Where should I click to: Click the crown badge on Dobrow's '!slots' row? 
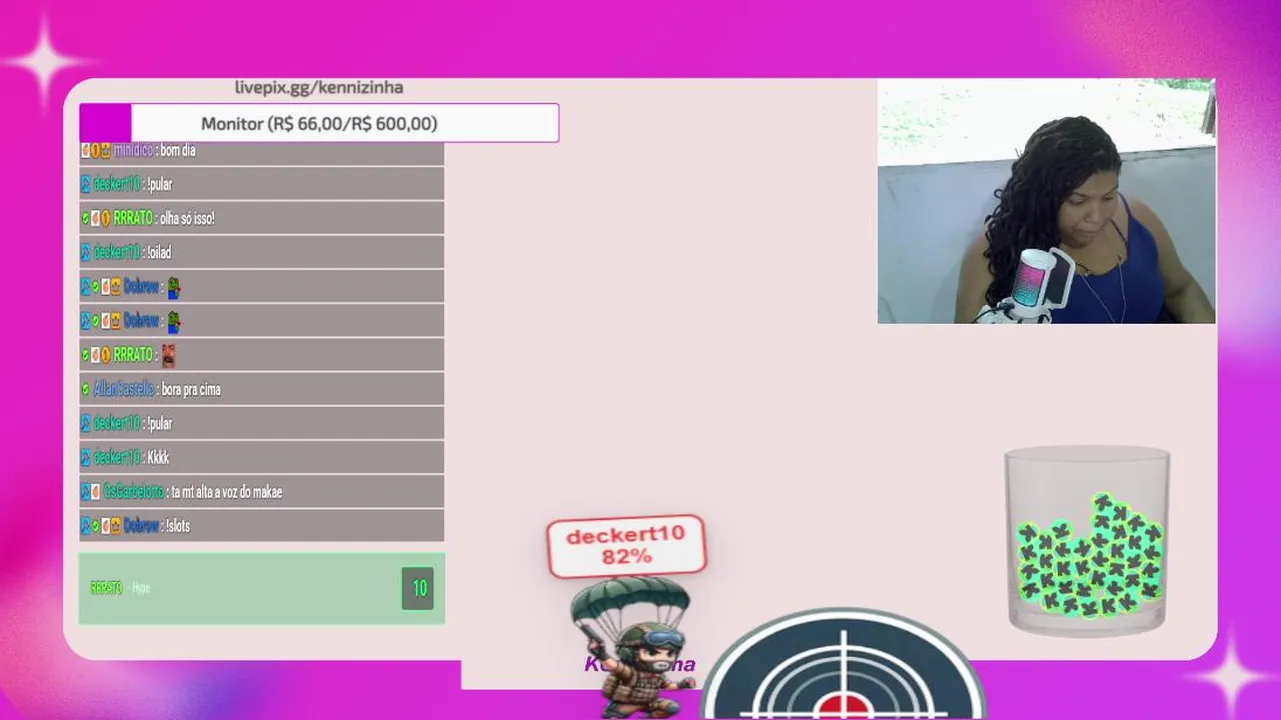point(116,525)
